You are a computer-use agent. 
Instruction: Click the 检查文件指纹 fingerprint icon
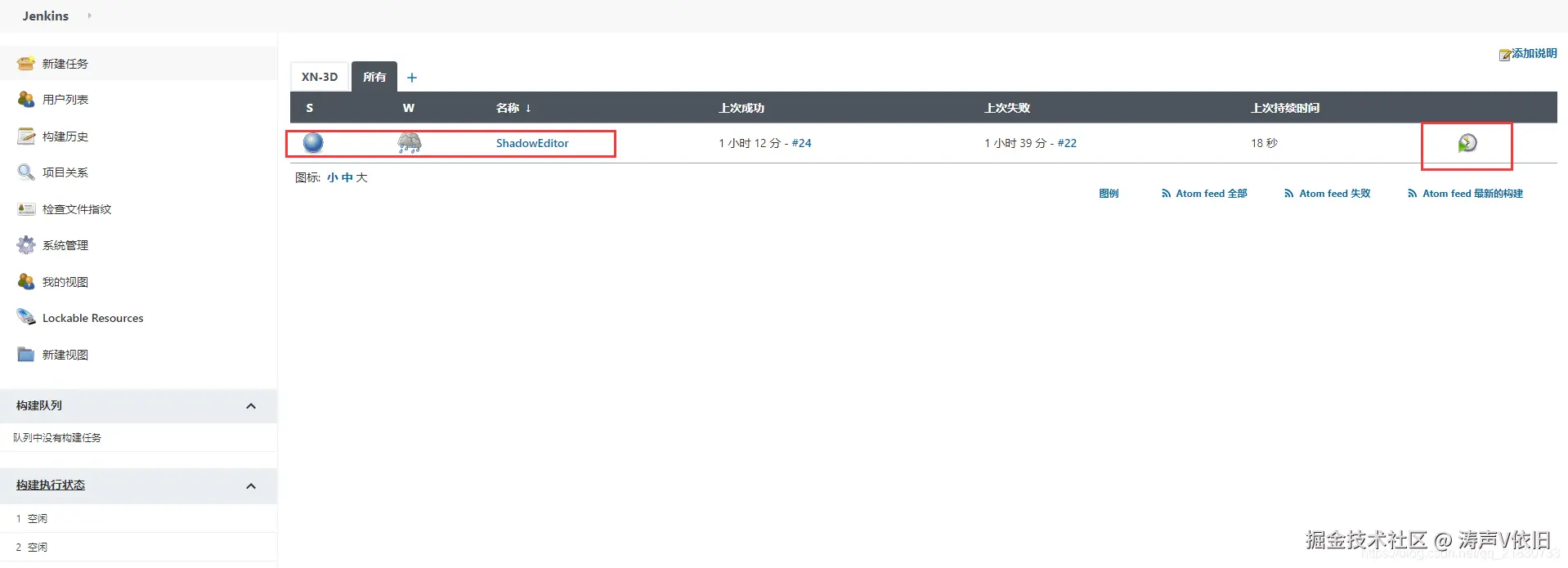[26, 208]
